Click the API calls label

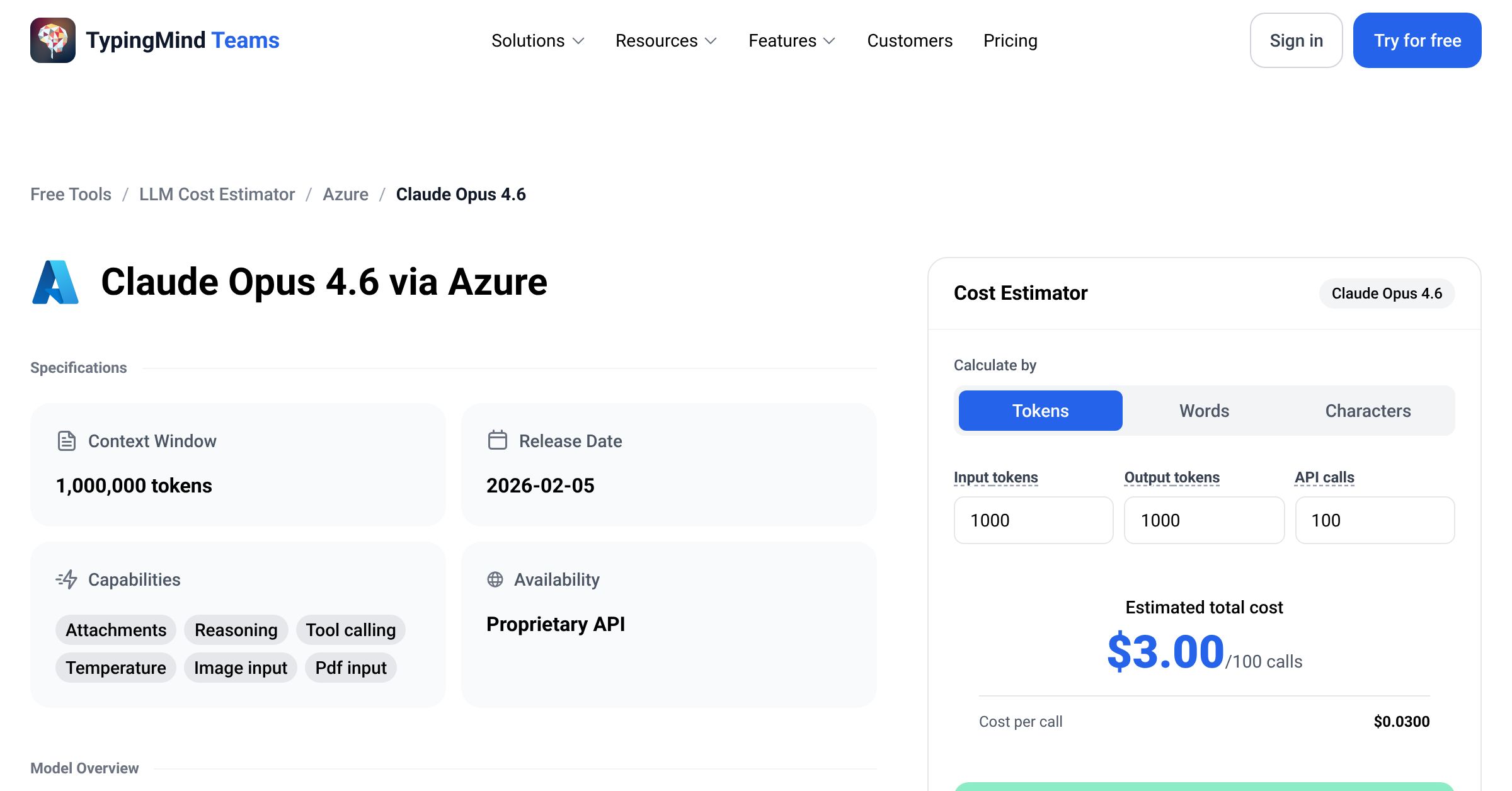[x=1324, y=477]
